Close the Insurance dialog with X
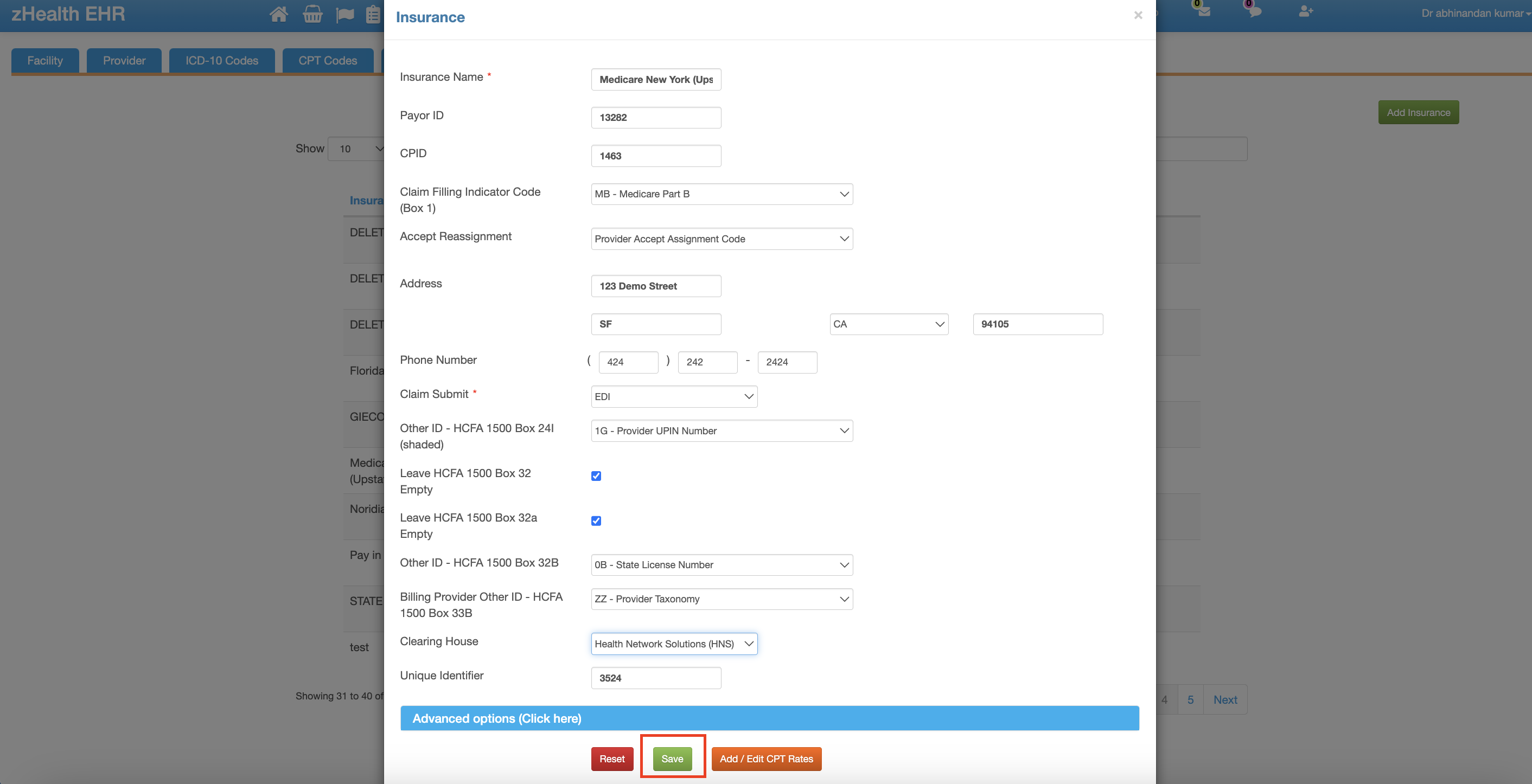Image resolution: width=1532 pixels, height=784 pixels. click(x=1138, y=15)
